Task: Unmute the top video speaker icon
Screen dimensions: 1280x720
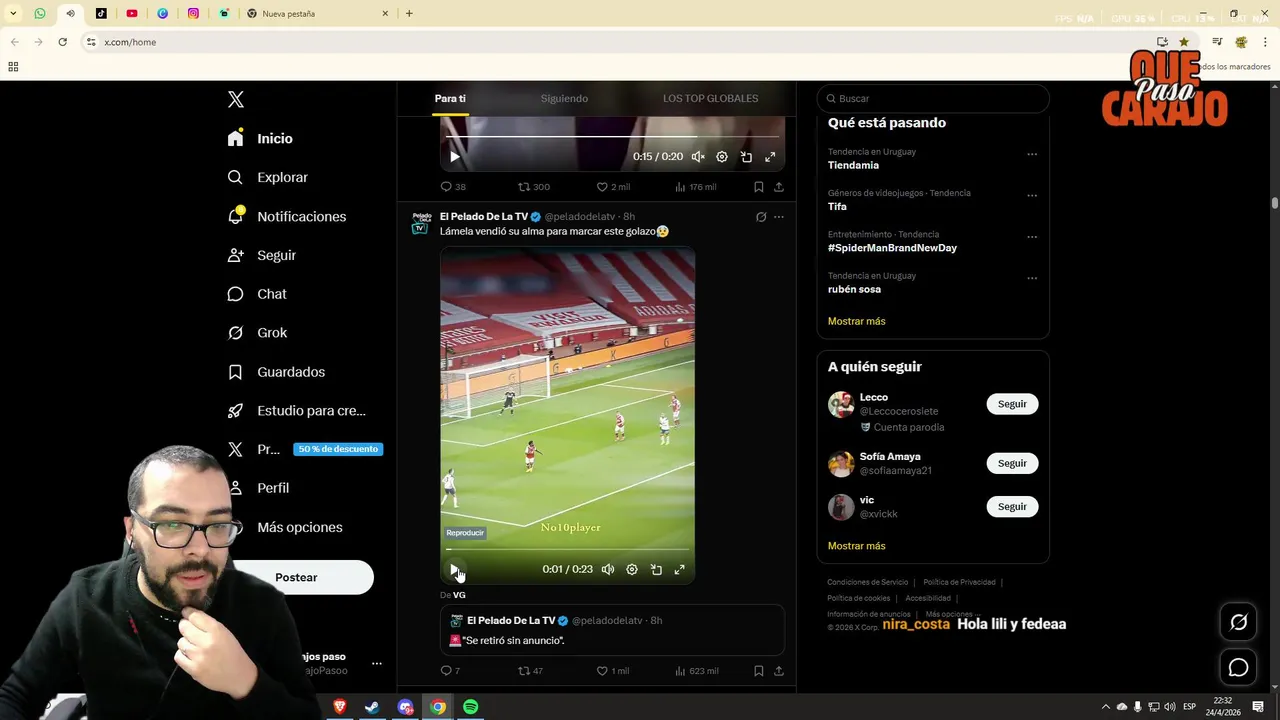Action: pos(698,157)
